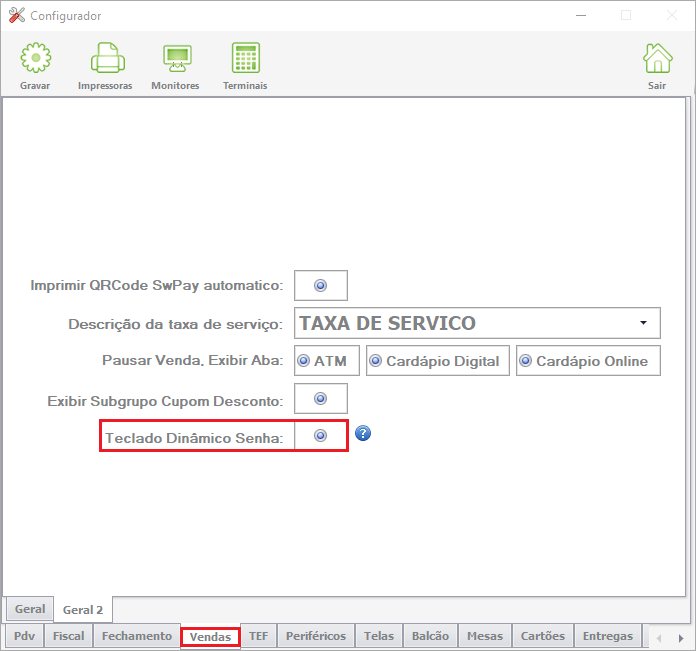
Task: Click the 'Exibir Subgrupo Cupom Desconto:' label
Action: pyautogui.click(x=165, y=401)
